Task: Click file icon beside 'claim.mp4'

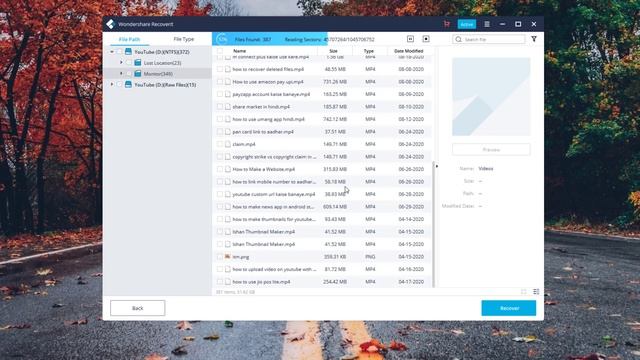Action: (x=228, y=144)
